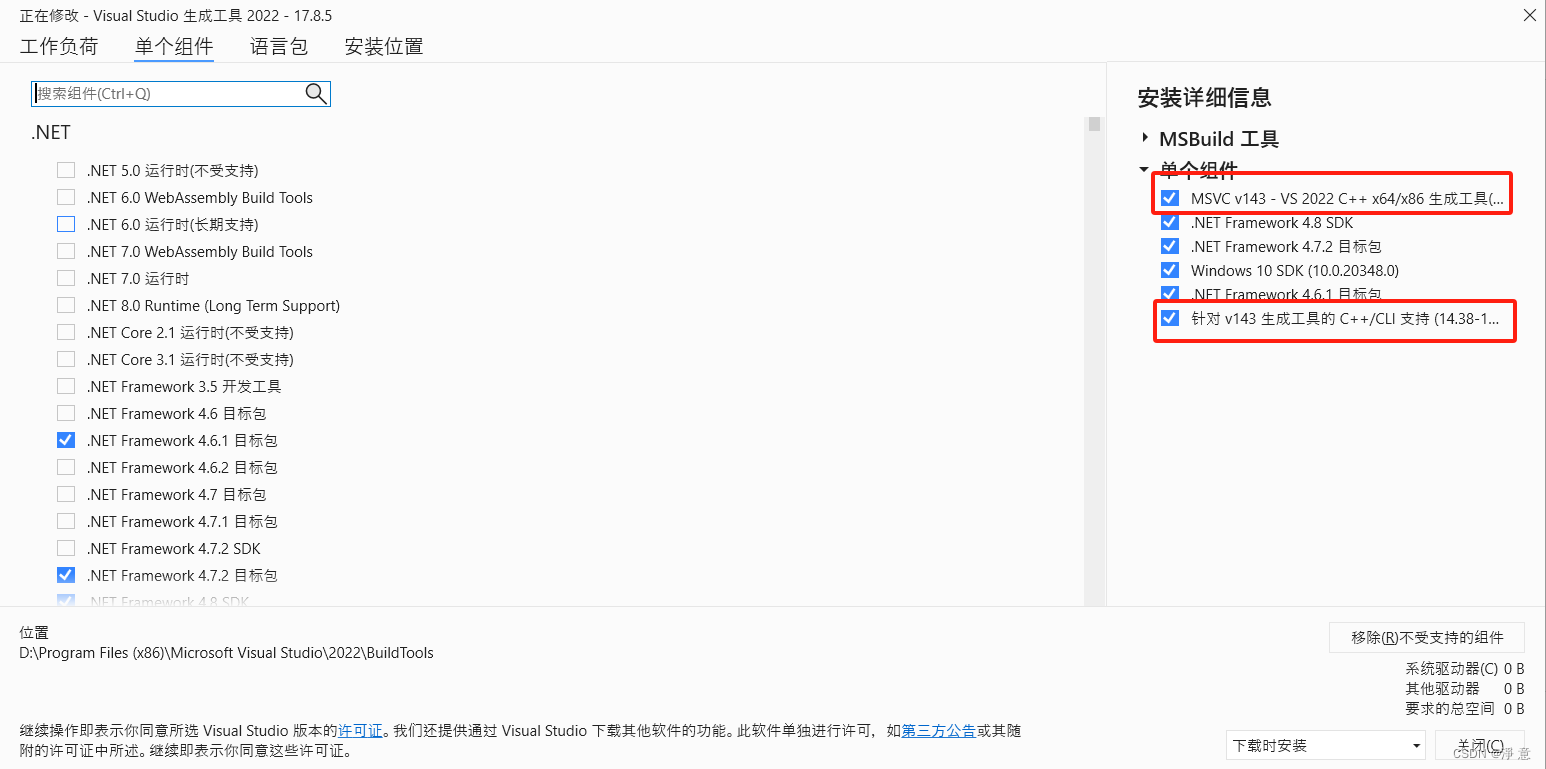Screen dimensions: 1546x769
Task: Uncheck .NET Framework 4.6.1 目标包 in component list
Action: click(66, 440)
